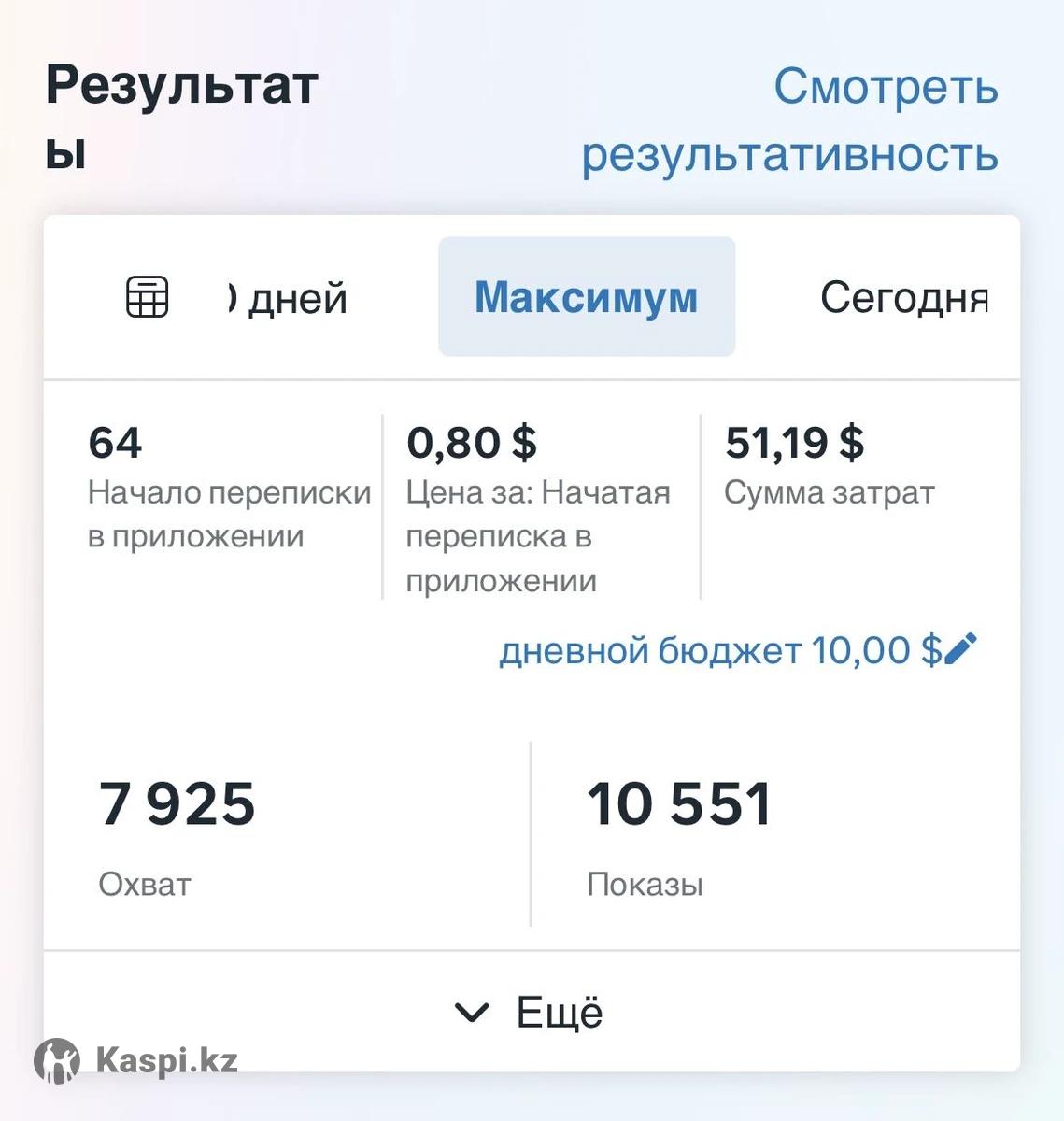This screenshot has height=1121, width=1064.
Task: Click the Сумма затрат label
Action: tap(829, 492)
